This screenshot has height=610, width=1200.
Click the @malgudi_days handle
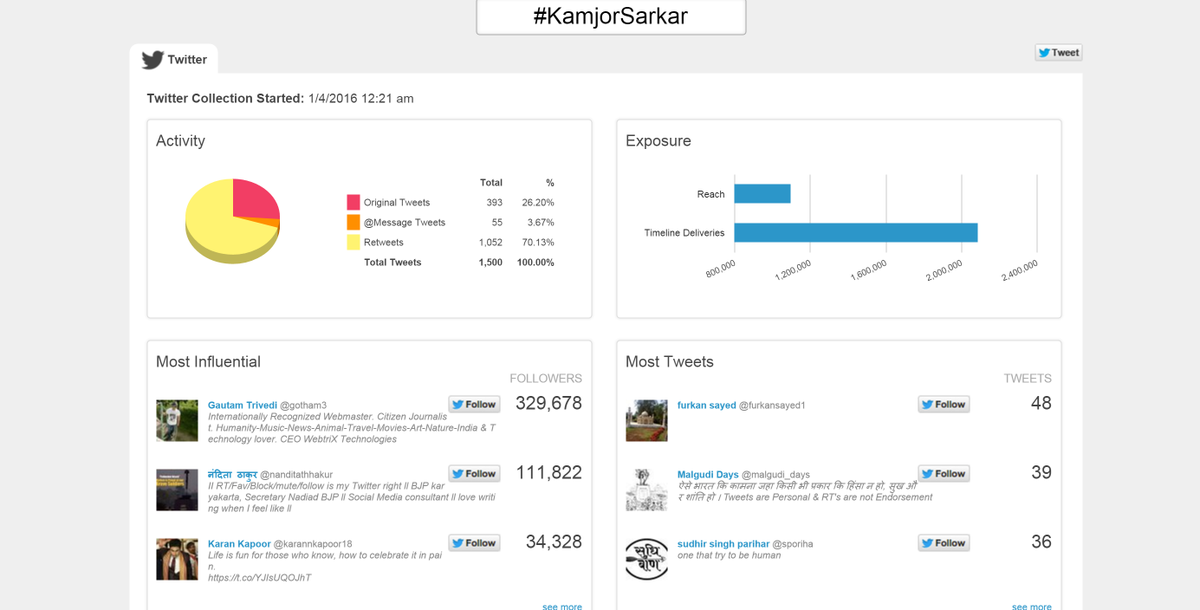coord(776,474)
